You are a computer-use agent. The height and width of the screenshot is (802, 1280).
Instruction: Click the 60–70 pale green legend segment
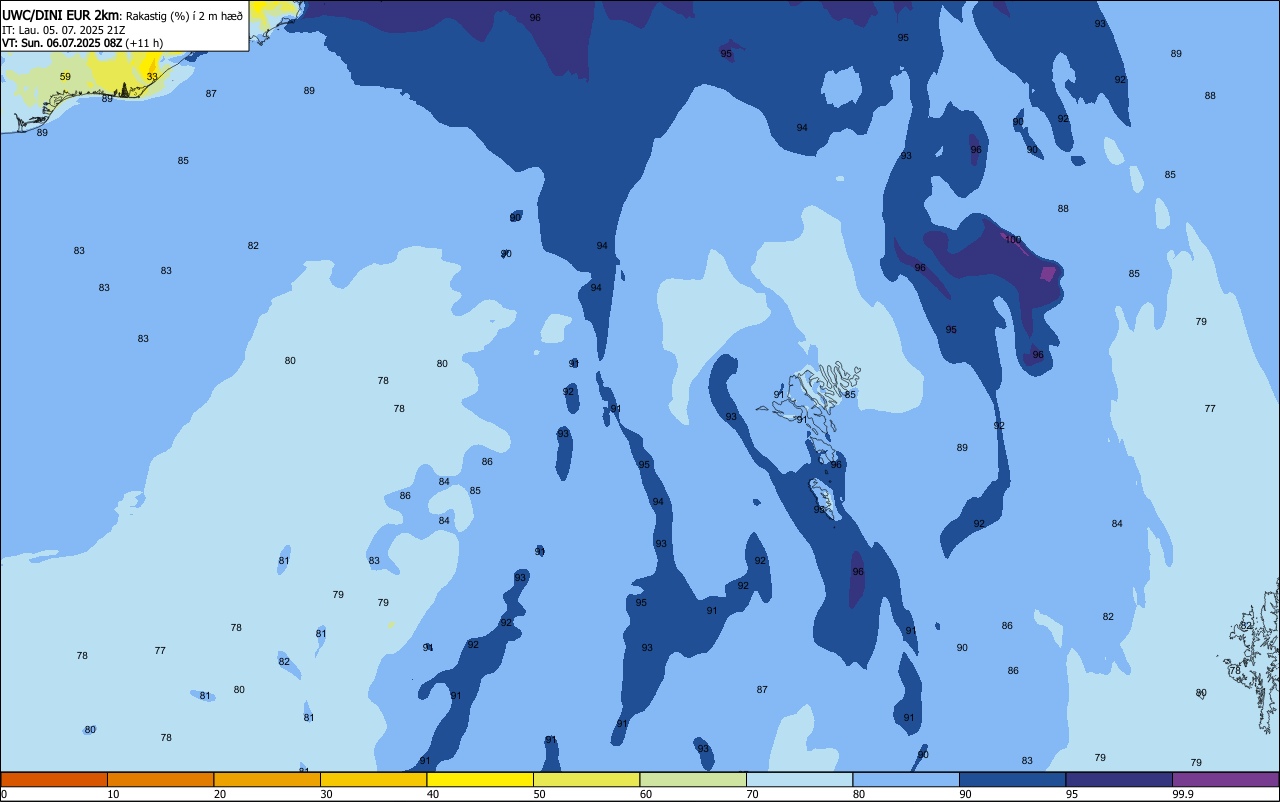[x=693, y=779]
